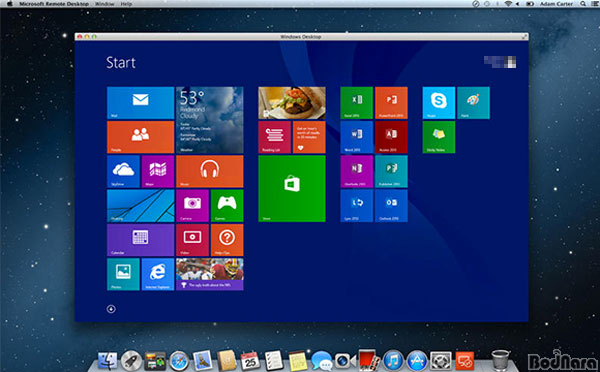The height and width of the screenshot is (372, 600).
Task: Open the Window menu
Action: (x=104, y=4)
